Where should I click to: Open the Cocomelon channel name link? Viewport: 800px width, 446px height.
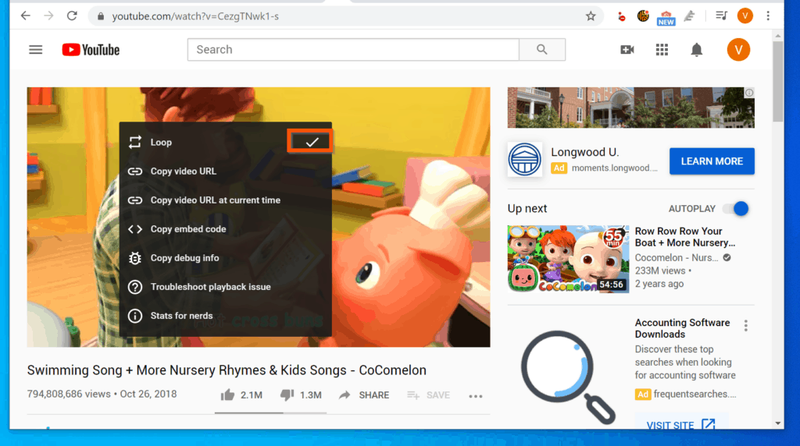click(676, 258)
